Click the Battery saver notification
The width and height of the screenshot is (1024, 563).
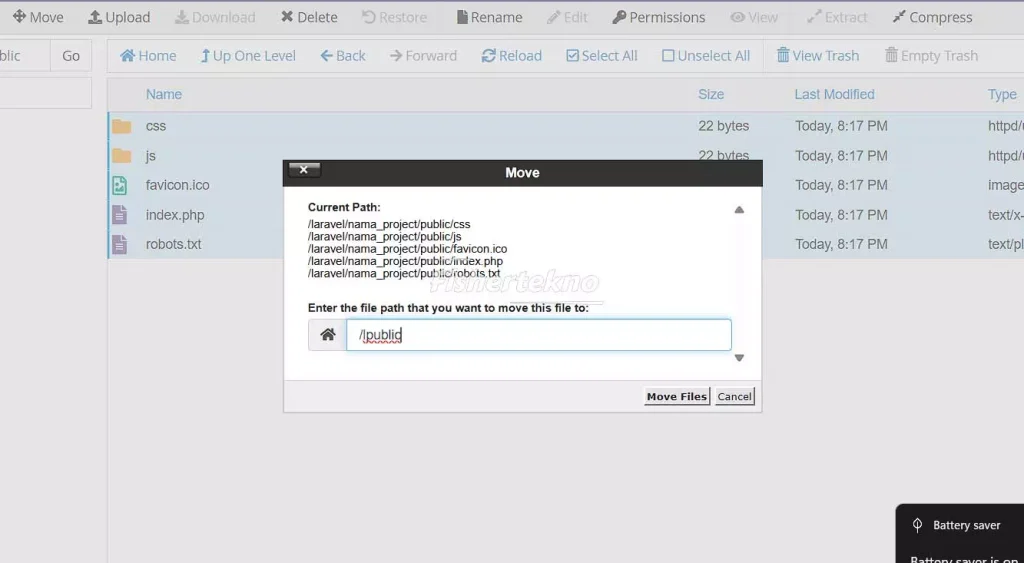click(960, 526)
